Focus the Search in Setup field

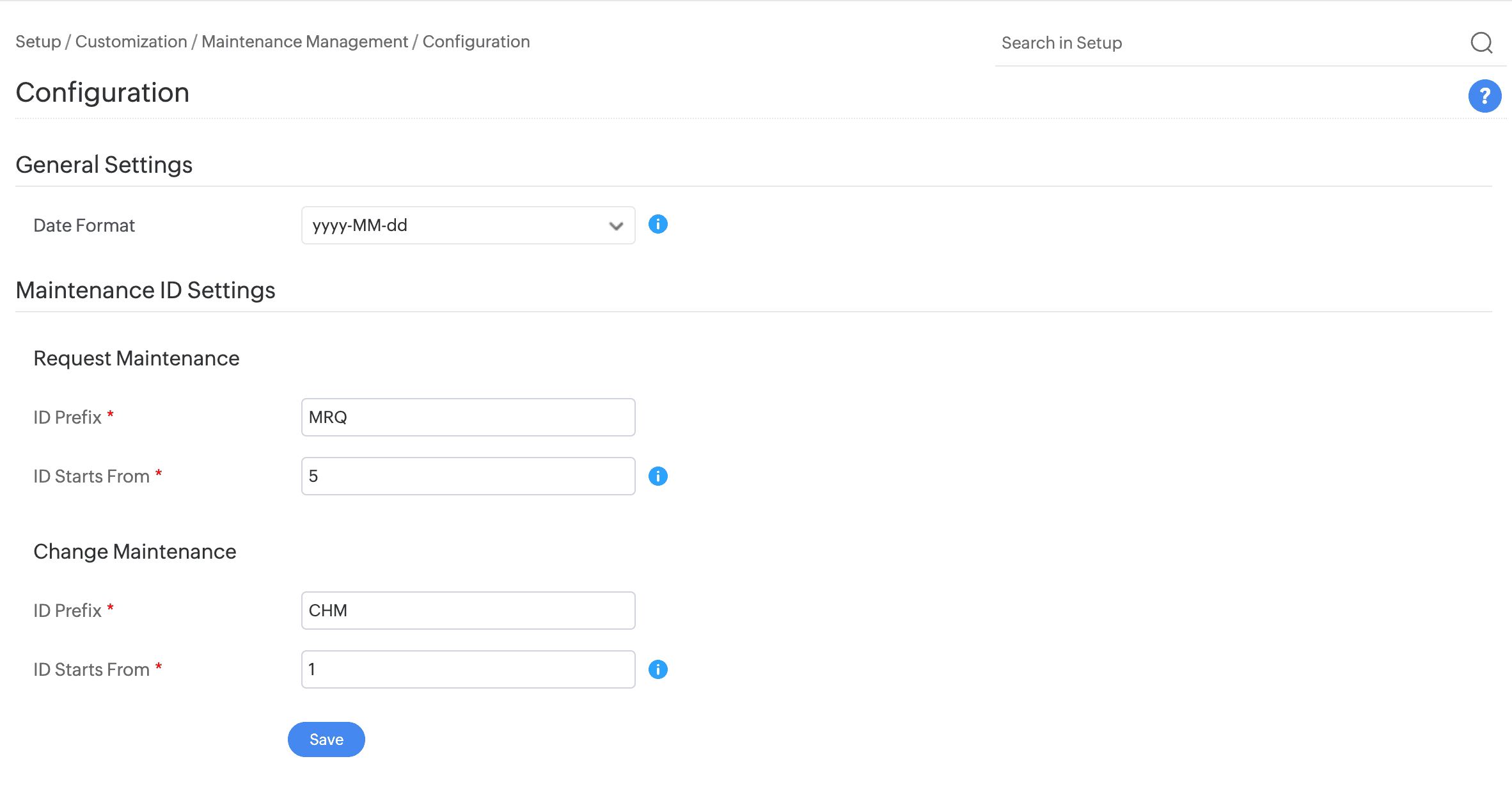1228,43
